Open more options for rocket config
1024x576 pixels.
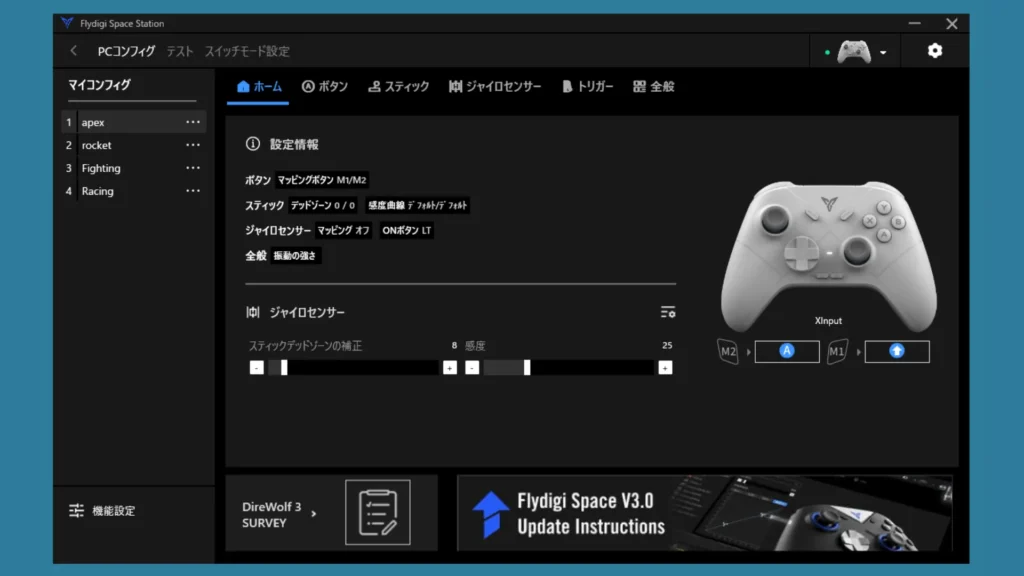pos(193,145)
